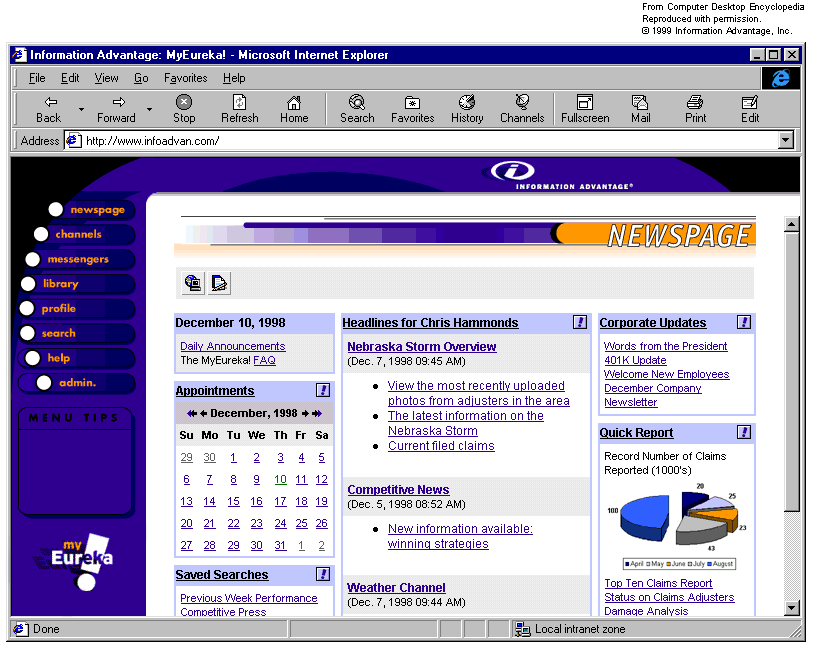Click the page scrollbar down arrow
This screenshot has width=814, height=651.
(x=791, y=607)
